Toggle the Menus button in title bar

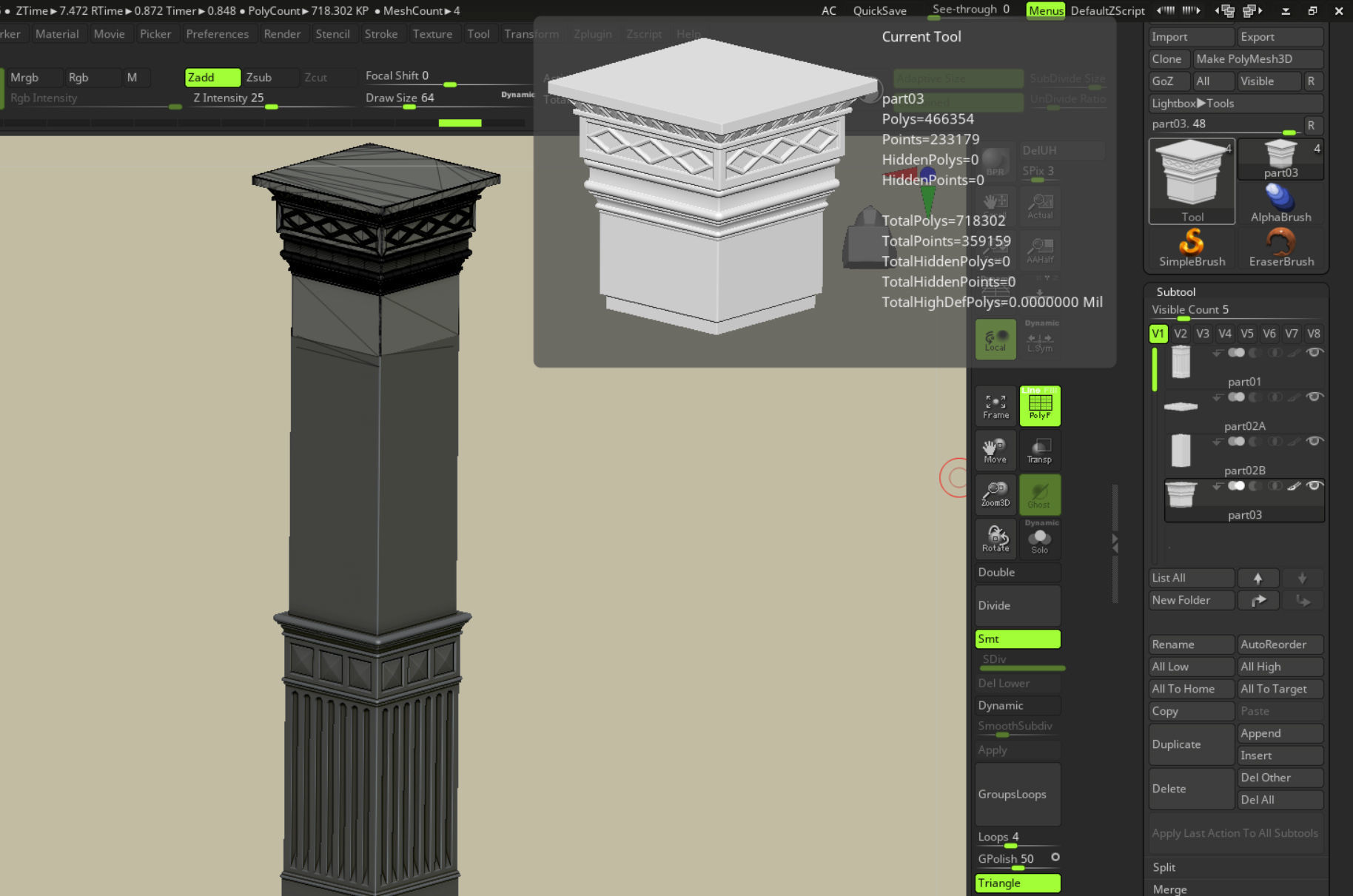pyautogui.click(x=1046, y=10)
